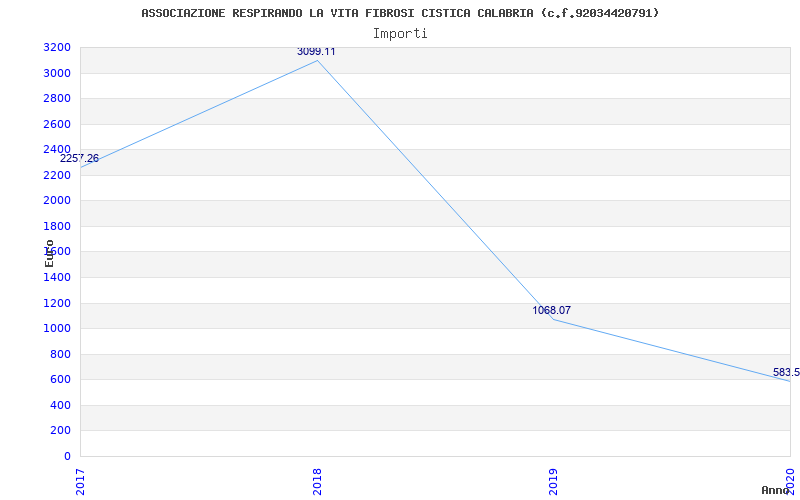Click the 2600 y-axis value

57,124
